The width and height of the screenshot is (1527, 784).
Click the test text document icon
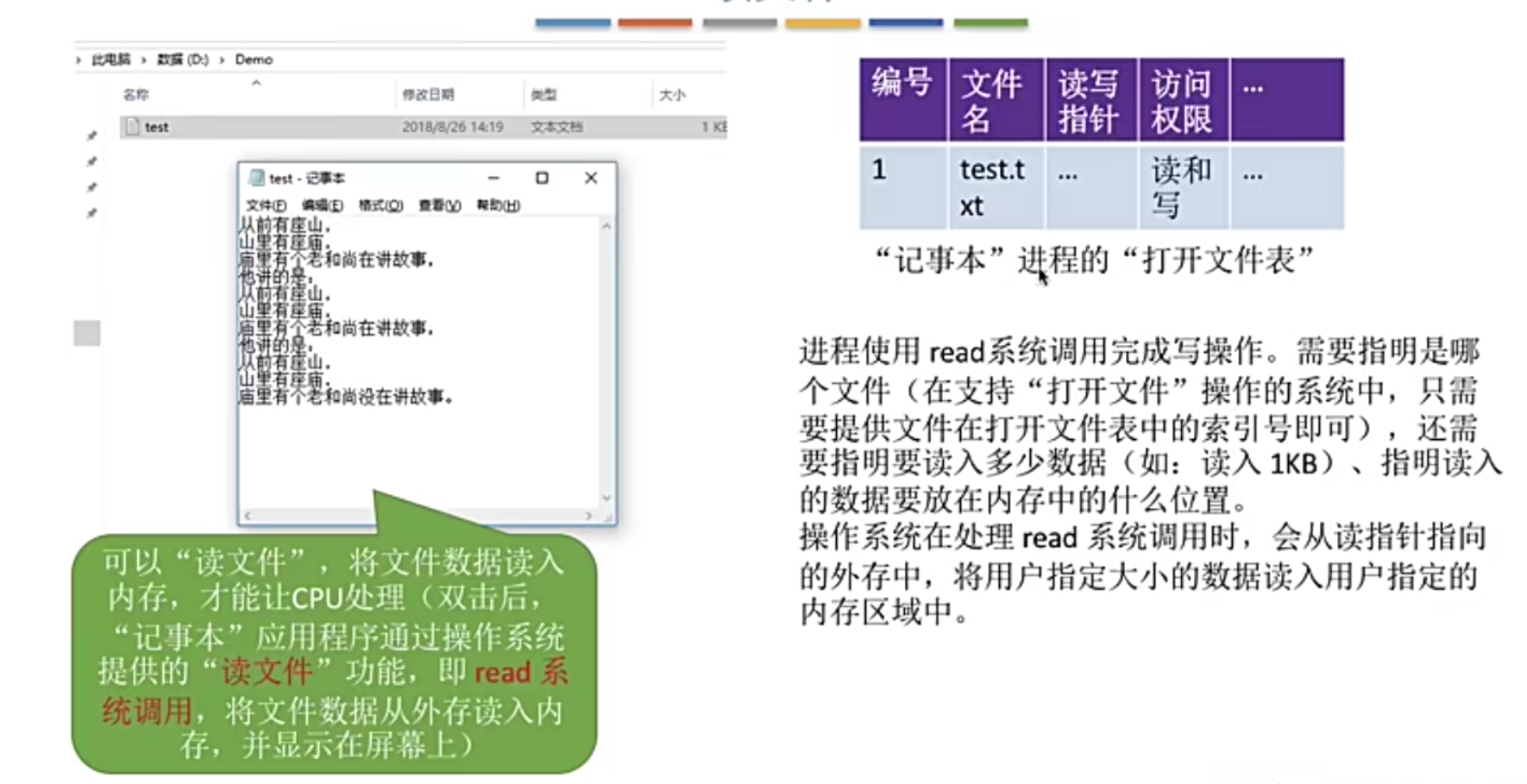tap(132, 127)
